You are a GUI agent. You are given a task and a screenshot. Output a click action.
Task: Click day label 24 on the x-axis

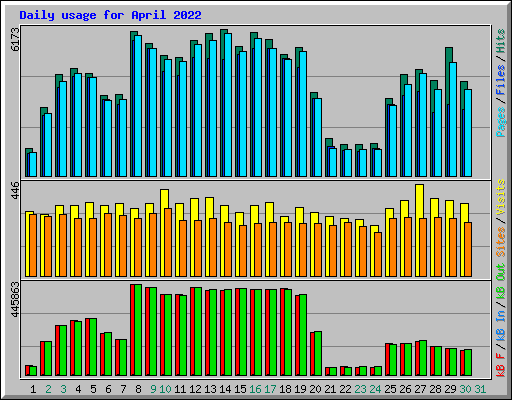click(375, 389)
